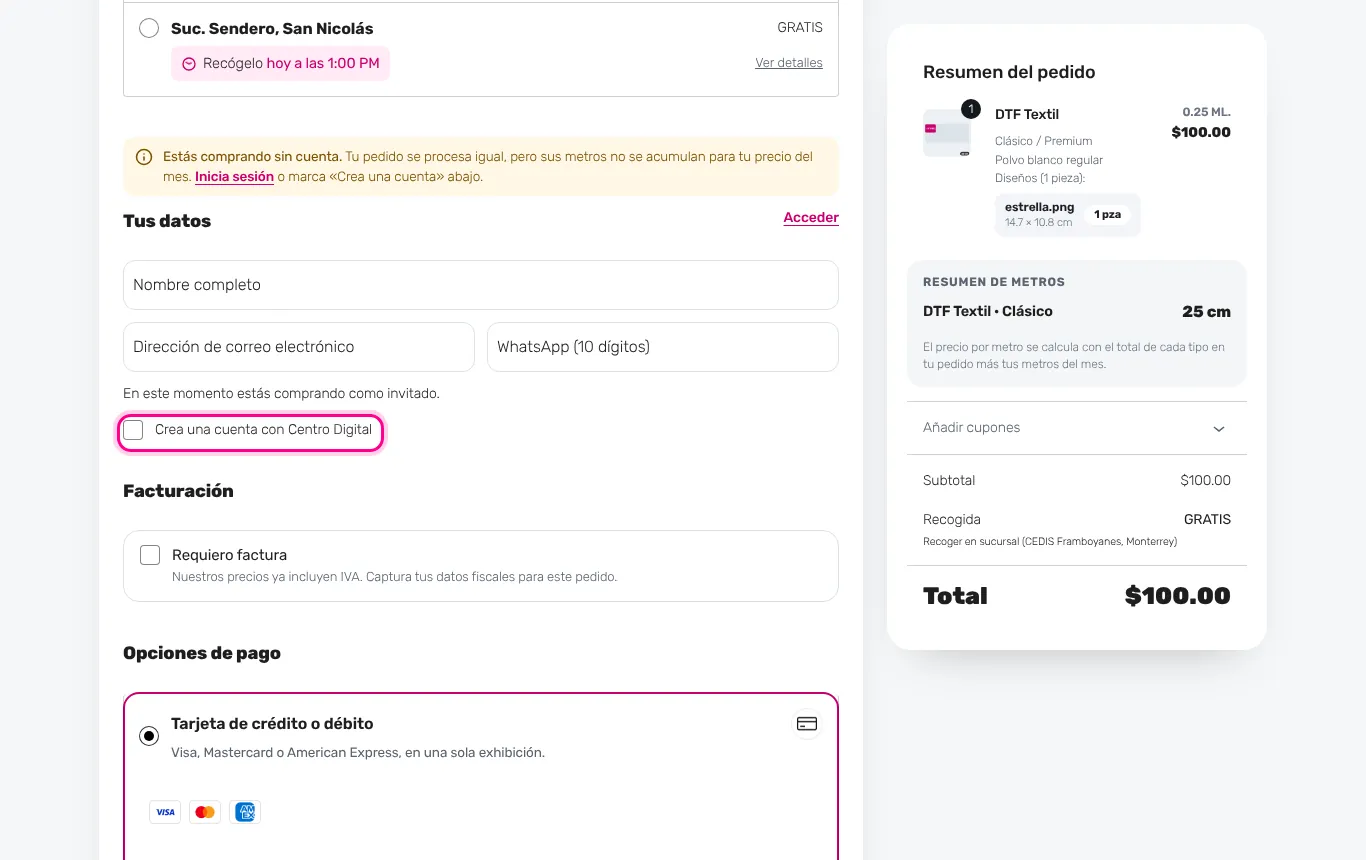
Task: Click the DTF Textil product thumbnail
Action: pos(946,133)
